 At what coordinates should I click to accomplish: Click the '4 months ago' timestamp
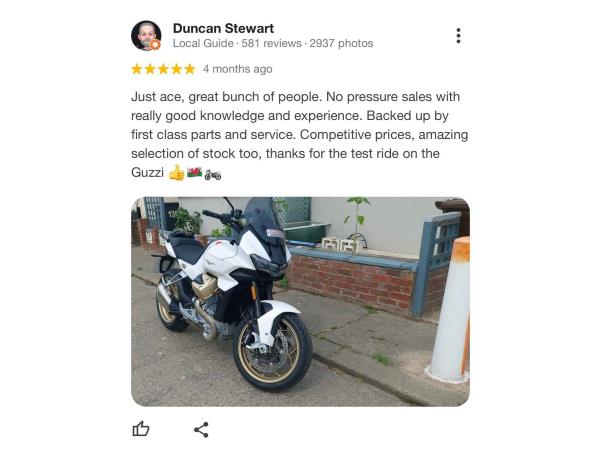tap(238, 69)
